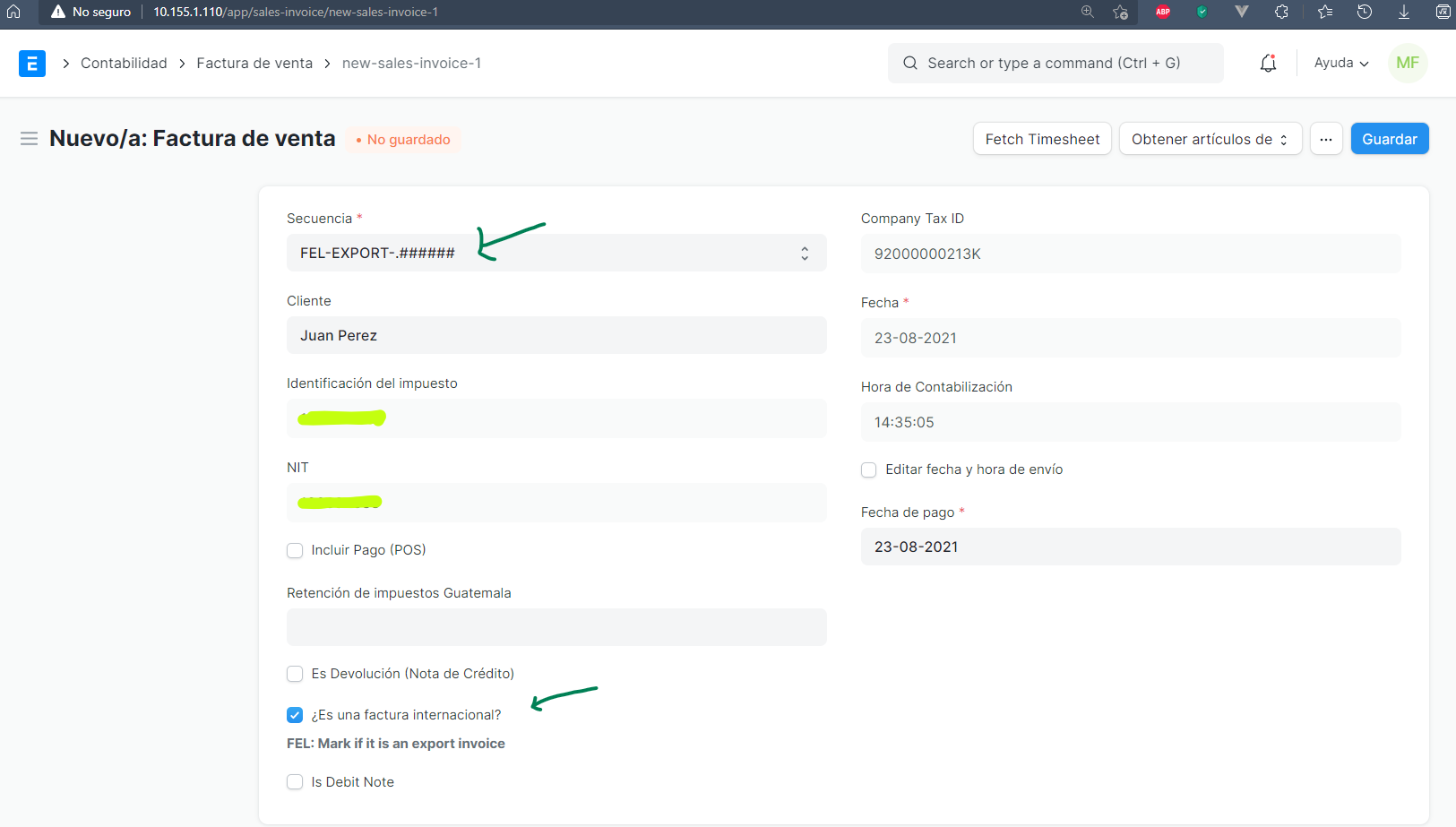Click the Hora de Contabilización time field
Viewport: 1456px width, 827px height.
point(1131,422)
